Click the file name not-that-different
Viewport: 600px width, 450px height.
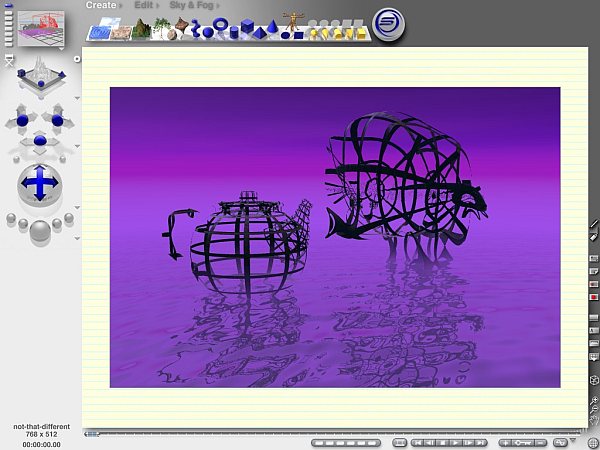tap(41, 426)
